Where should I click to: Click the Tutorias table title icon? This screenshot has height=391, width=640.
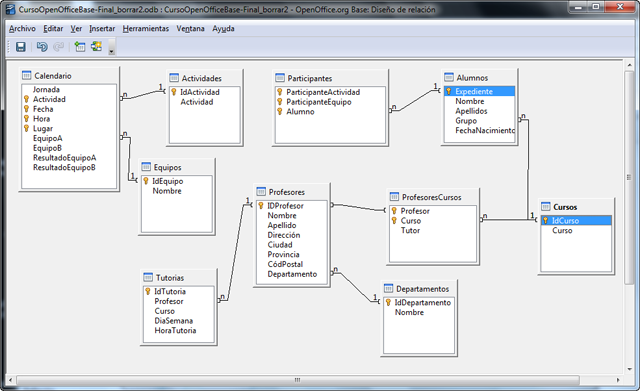click(x=148, y=277)
